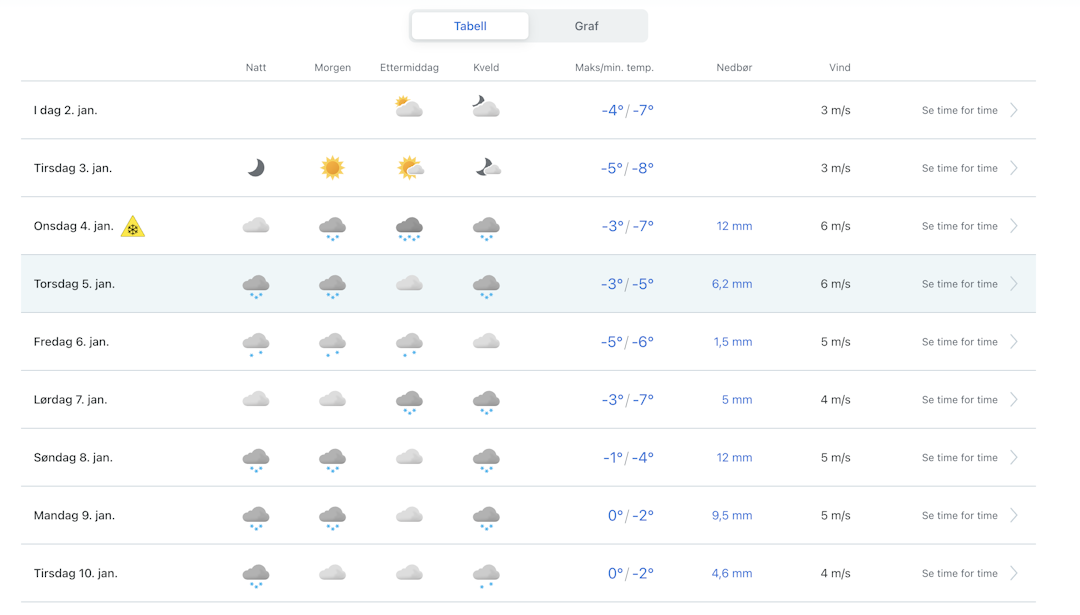Select the sleet icon for Saturday evening
This screenshot has width=1080, height=615.
[x=486, y=400]
